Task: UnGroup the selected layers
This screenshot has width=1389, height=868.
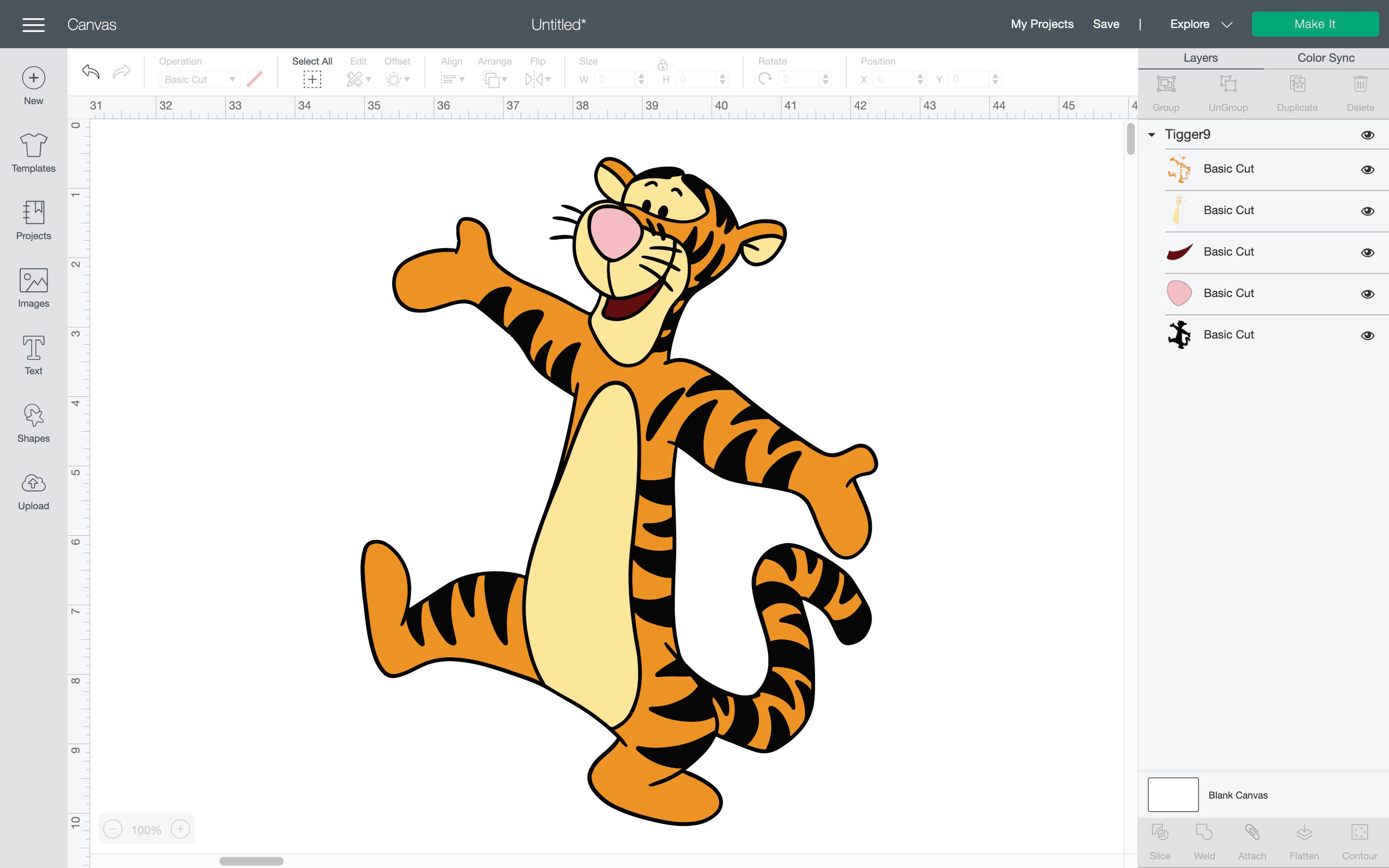Action: (1228, 94)
